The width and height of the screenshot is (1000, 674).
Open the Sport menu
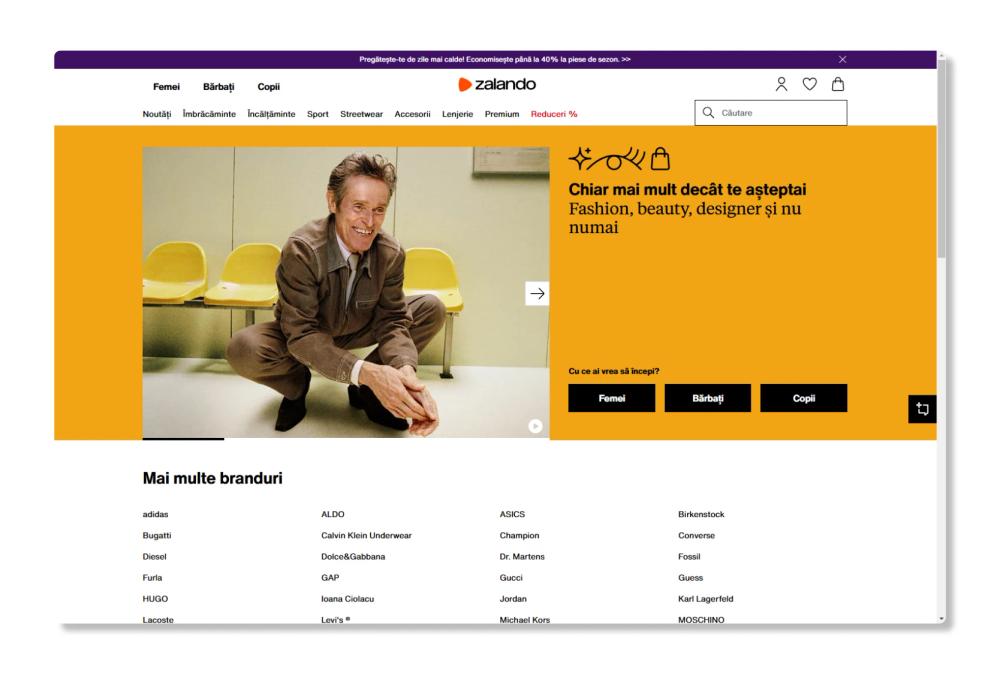click(318, 114)
